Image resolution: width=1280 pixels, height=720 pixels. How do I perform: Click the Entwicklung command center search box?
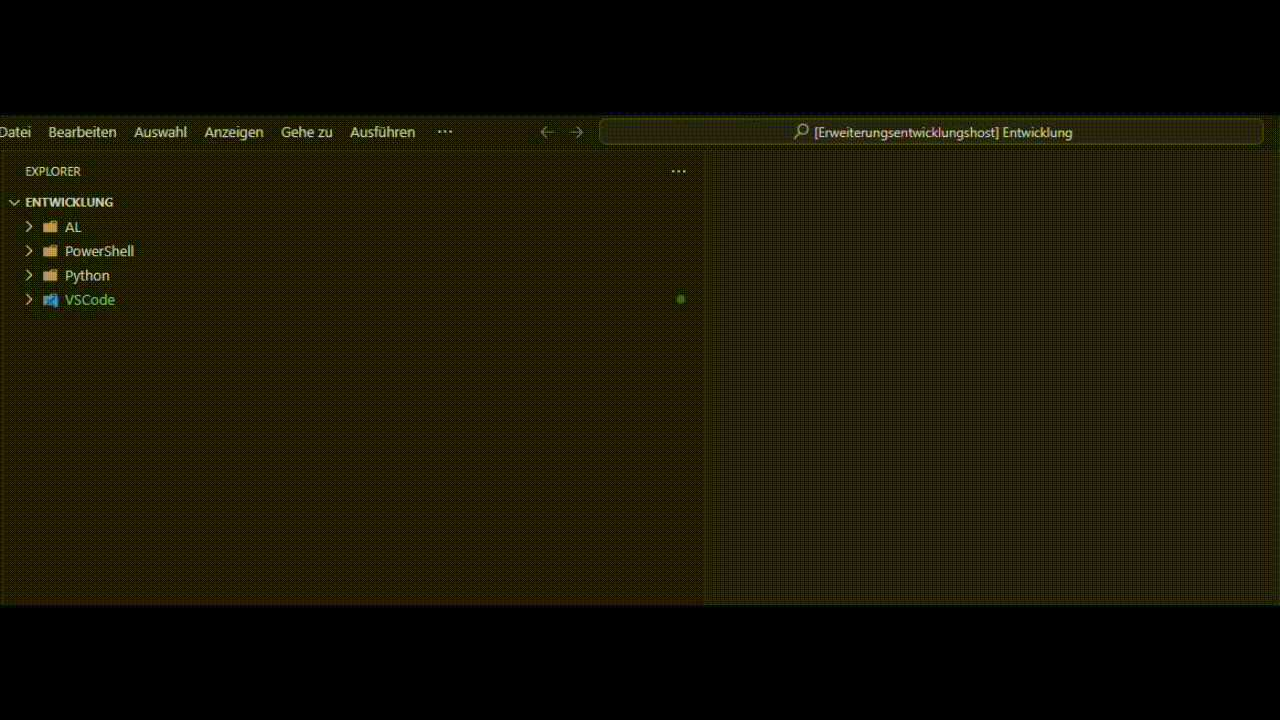pyautogui.click(x=931, y=132)
